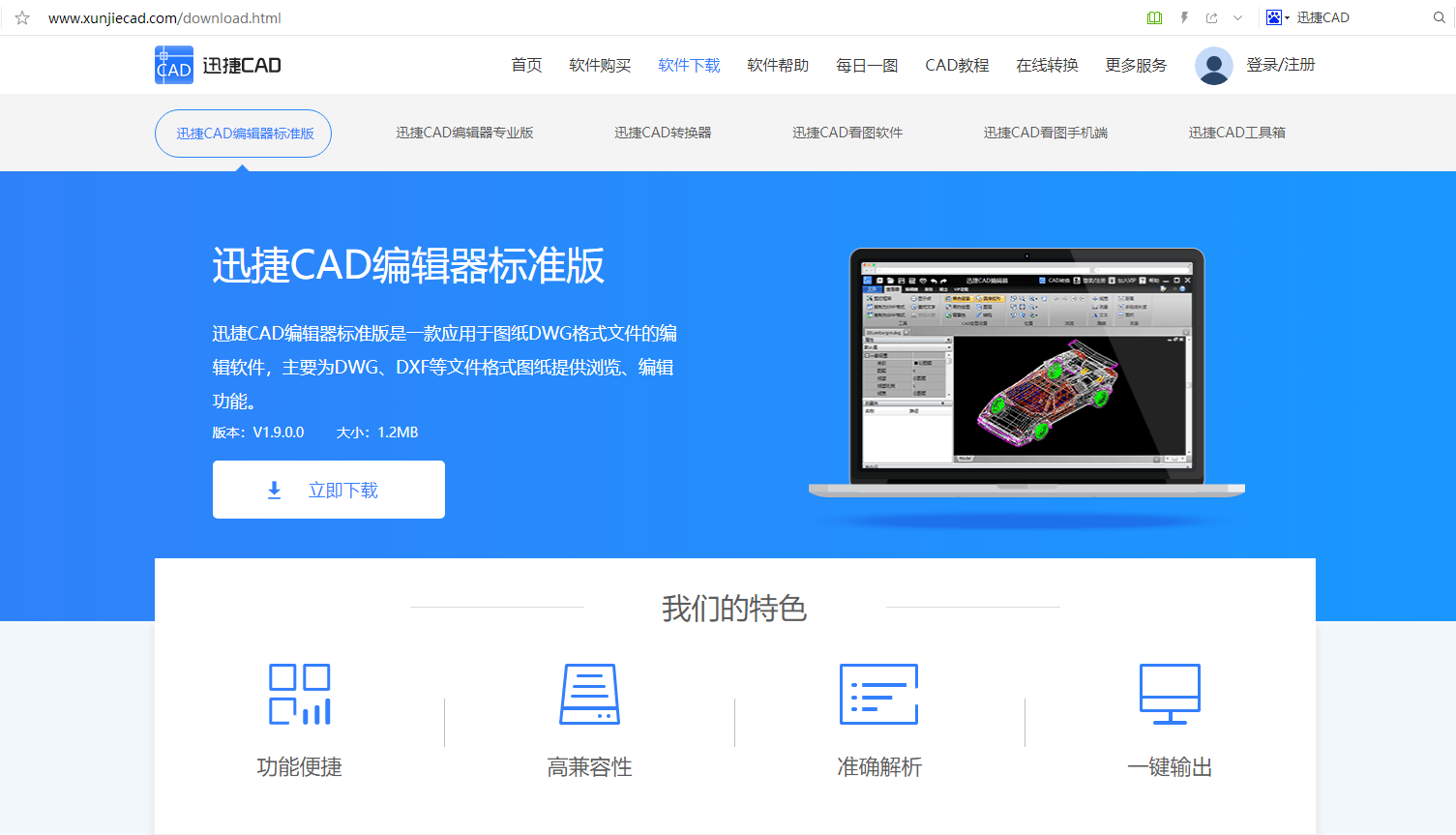Open 软件帮助 navigation item
Viewport: 1456px width, 835px height.
[778, 65]
